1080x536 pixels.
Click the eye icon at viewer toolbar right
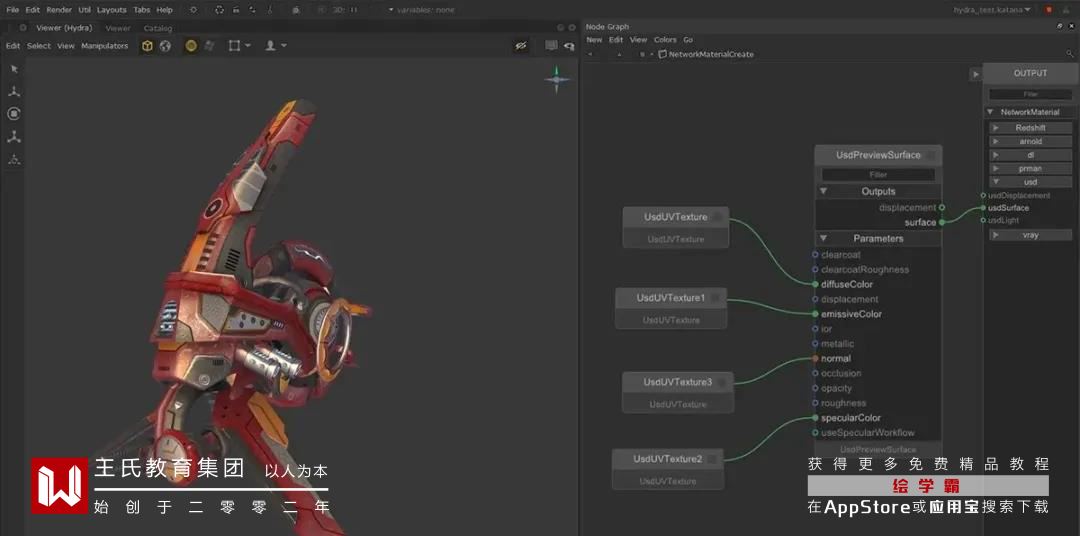[569, 46]
